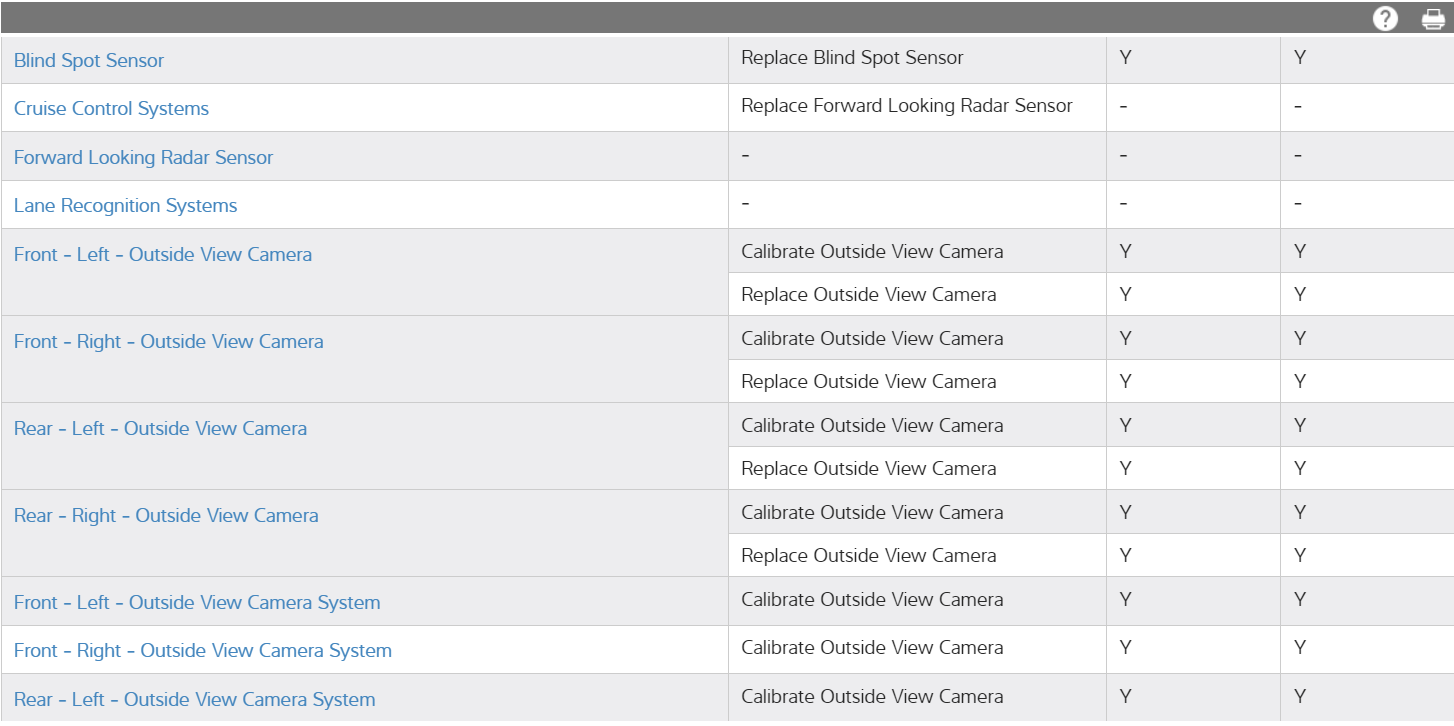Viewport: 1454px width, 726px height.
Task: Open Rear - Right - Outside View Camera link
Action: (x=166, y=515)
